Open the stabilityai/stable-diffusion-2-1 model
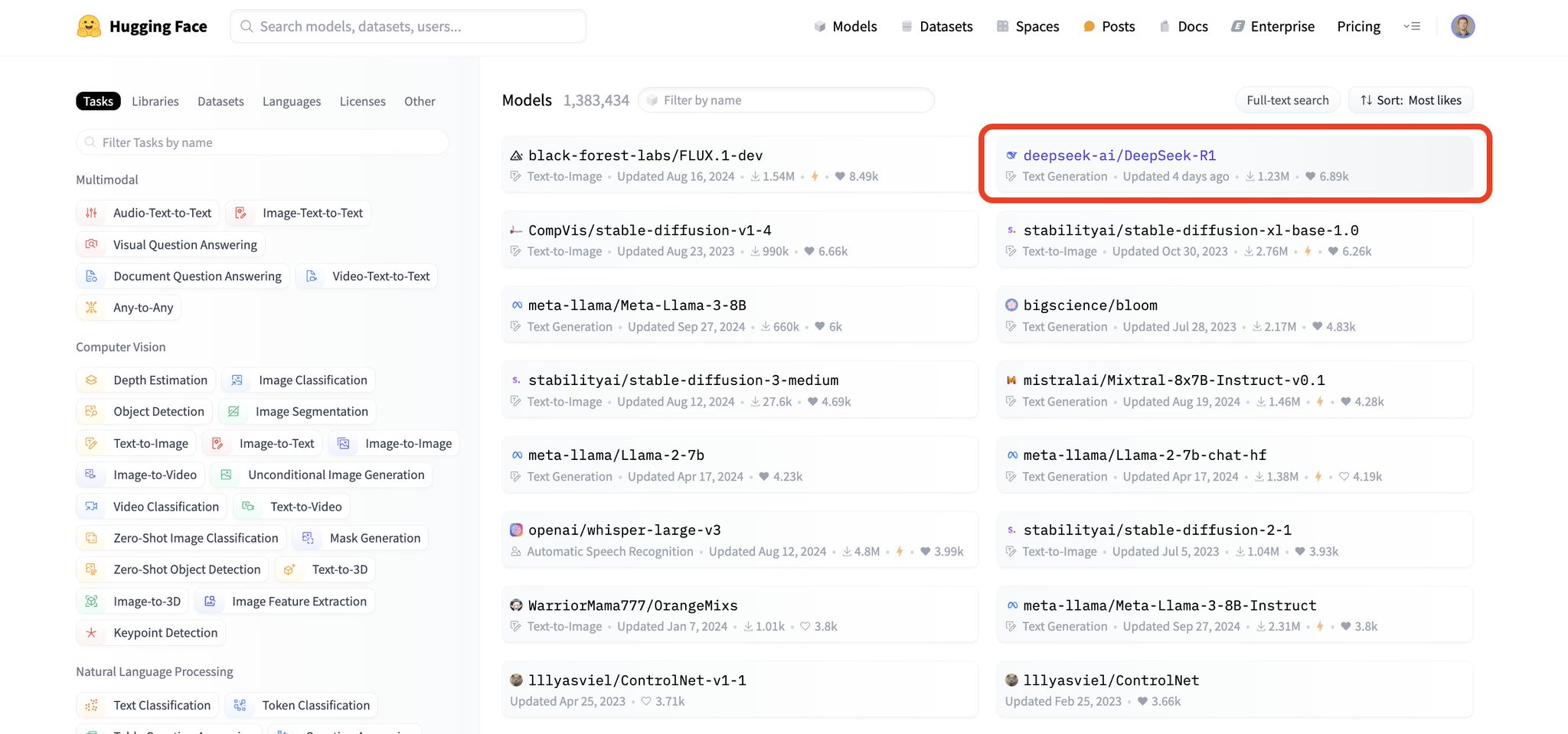 tap(1235, 540)
